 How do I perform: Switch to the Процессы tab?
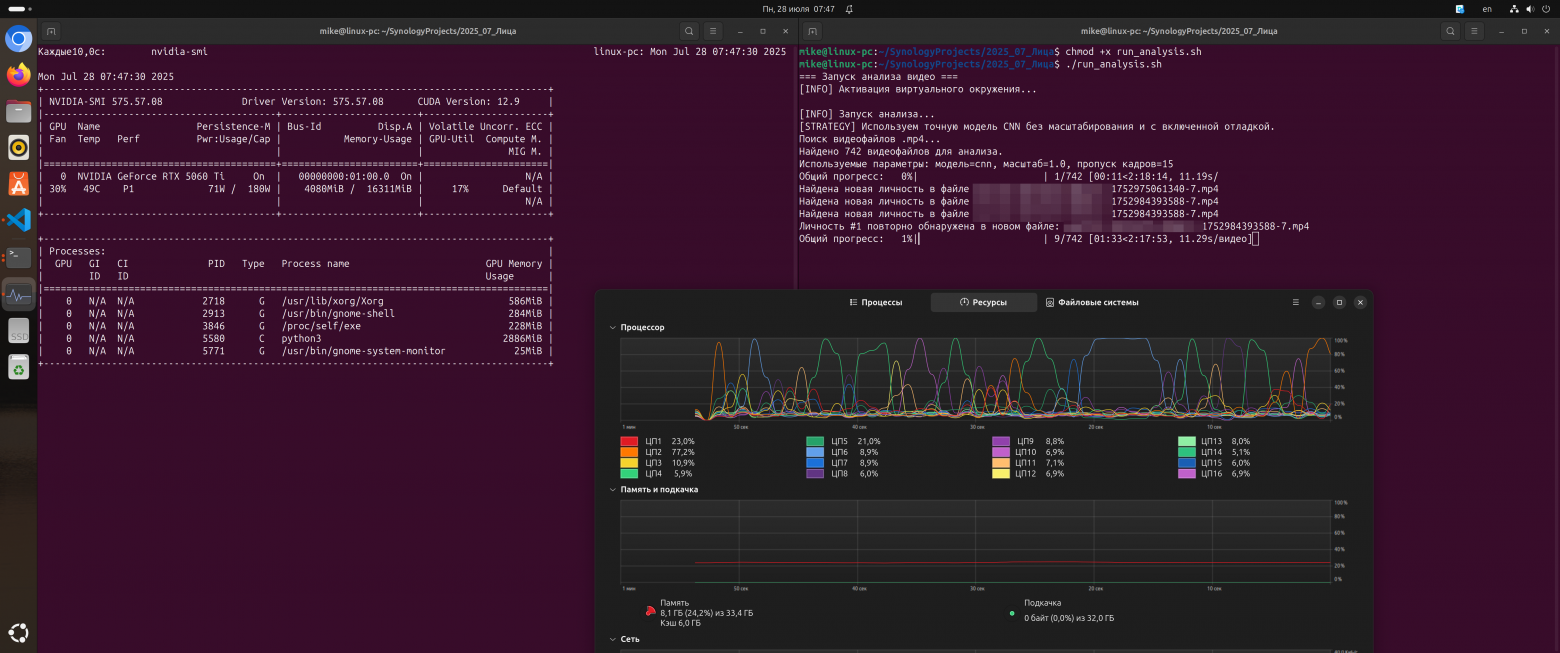(x=876, y=302)
